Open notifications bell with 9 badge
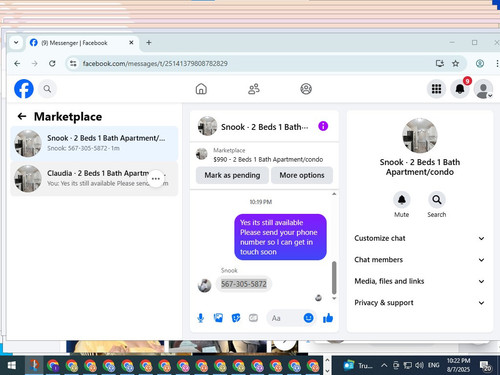Viewport: 500px width, 375px height. coord(460,89)
